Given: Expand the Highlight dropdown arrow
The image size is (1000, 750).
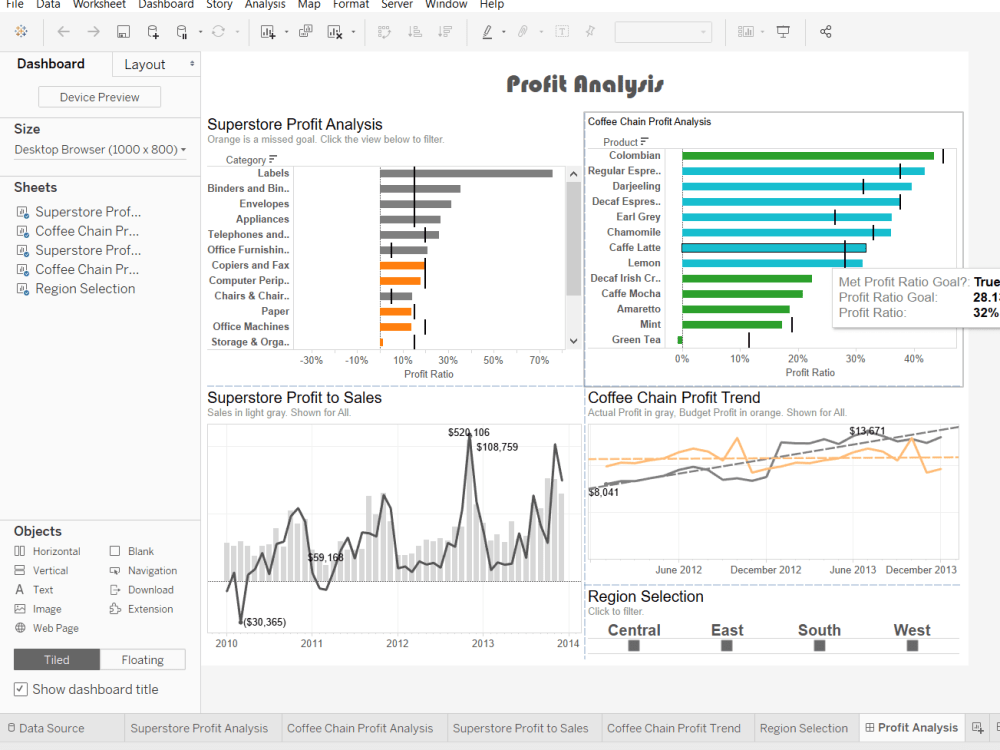Looking at the screenshot, I should pos(504,31).
